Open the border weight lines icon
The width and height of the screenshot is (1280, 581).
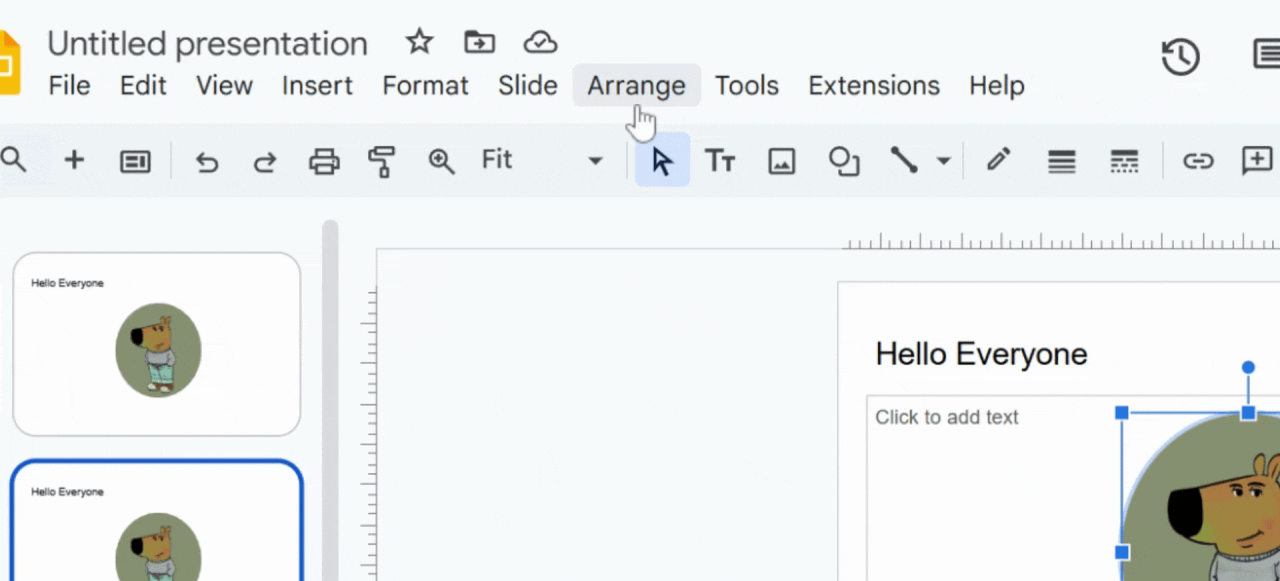(x=1061, y=161)
